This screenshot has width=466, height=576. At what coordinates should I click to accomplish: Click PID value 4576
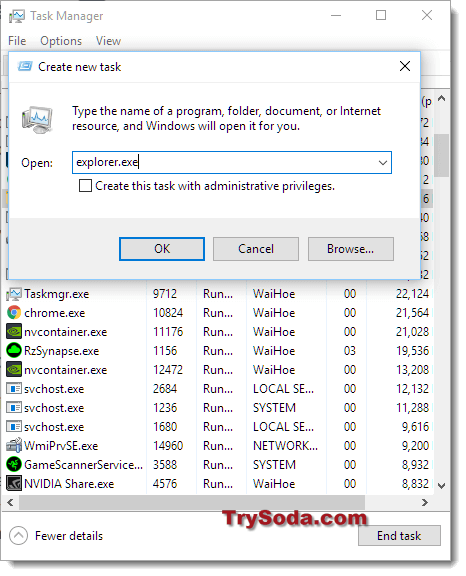[x=165, y=484]
